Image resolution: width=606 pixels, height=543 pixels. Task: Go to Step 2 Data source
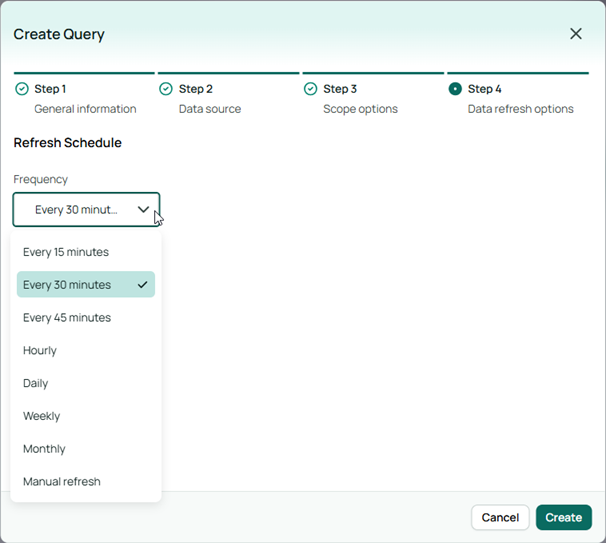coord(228,94)
